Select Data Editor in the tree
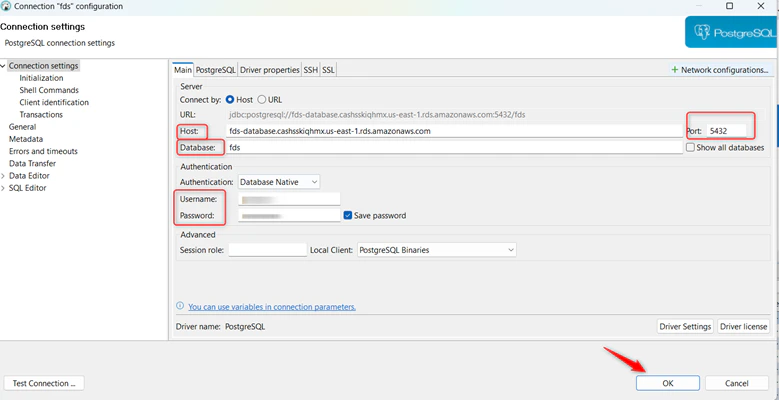The width and height of the screenshot is (779, 400). pyautogui.click(x=29, y=176)
